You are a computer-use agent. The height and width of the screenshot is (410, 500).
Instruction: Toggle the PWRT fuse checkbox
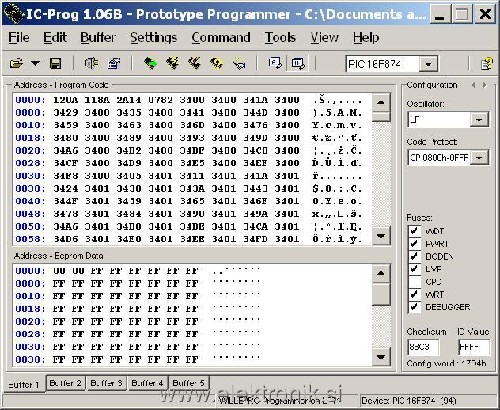pos(414,244)
